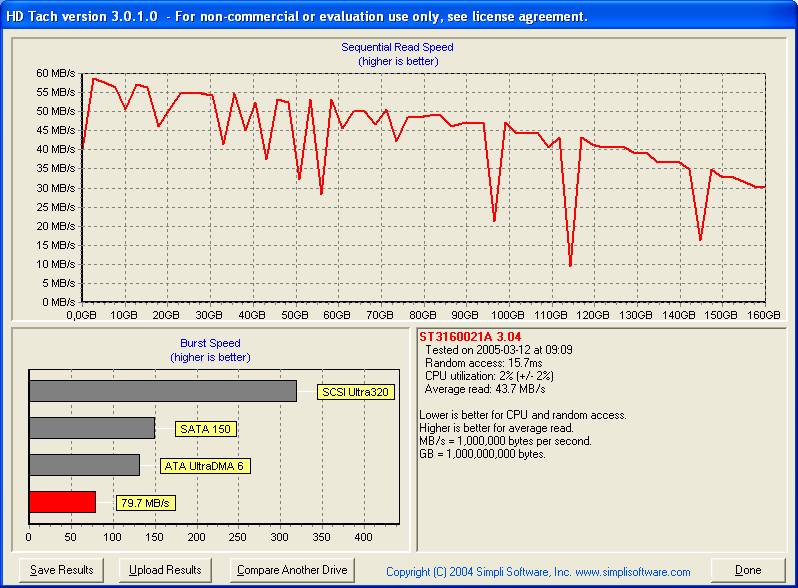This screenshot has height=588, width=798.
Task: Open Compare Another Drive
Action: [x=292, y=570]
